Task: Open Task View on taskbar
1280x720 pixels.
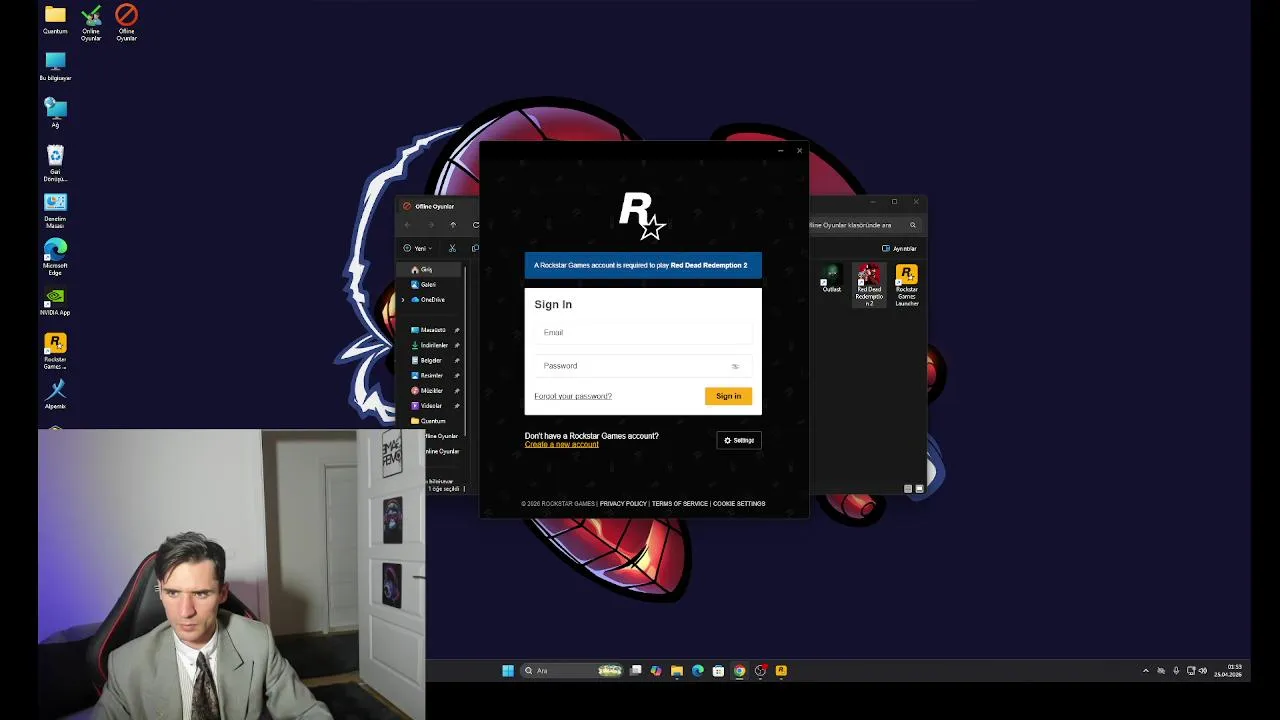Action: point(635,671)
